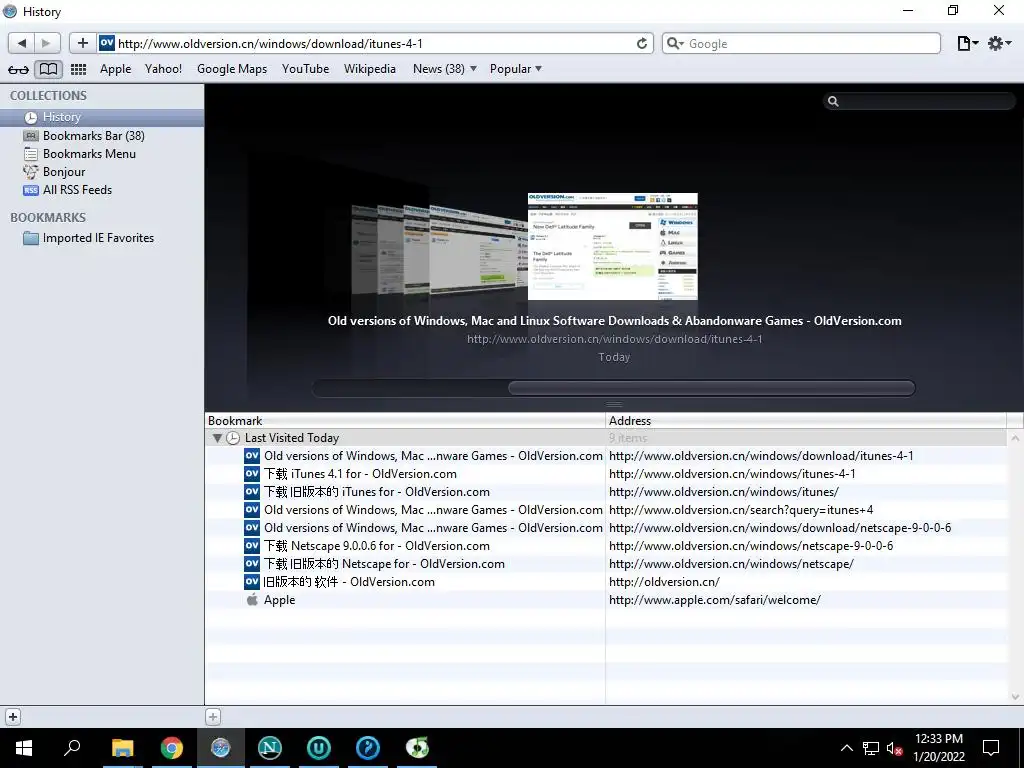1024x768 pixels.
Task: Sort by the Address column header
Action: click(807, 421)
